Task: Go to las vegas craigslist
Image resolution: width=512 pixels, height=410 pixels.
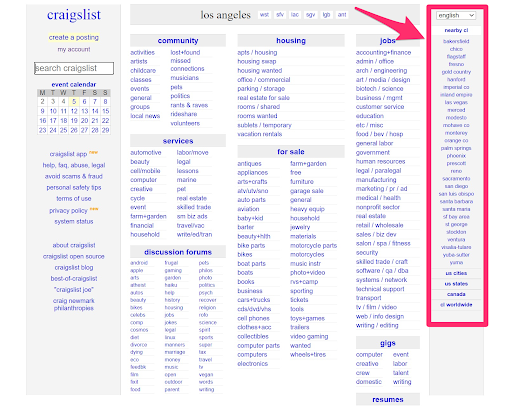Action: click(x=456, y=102)
